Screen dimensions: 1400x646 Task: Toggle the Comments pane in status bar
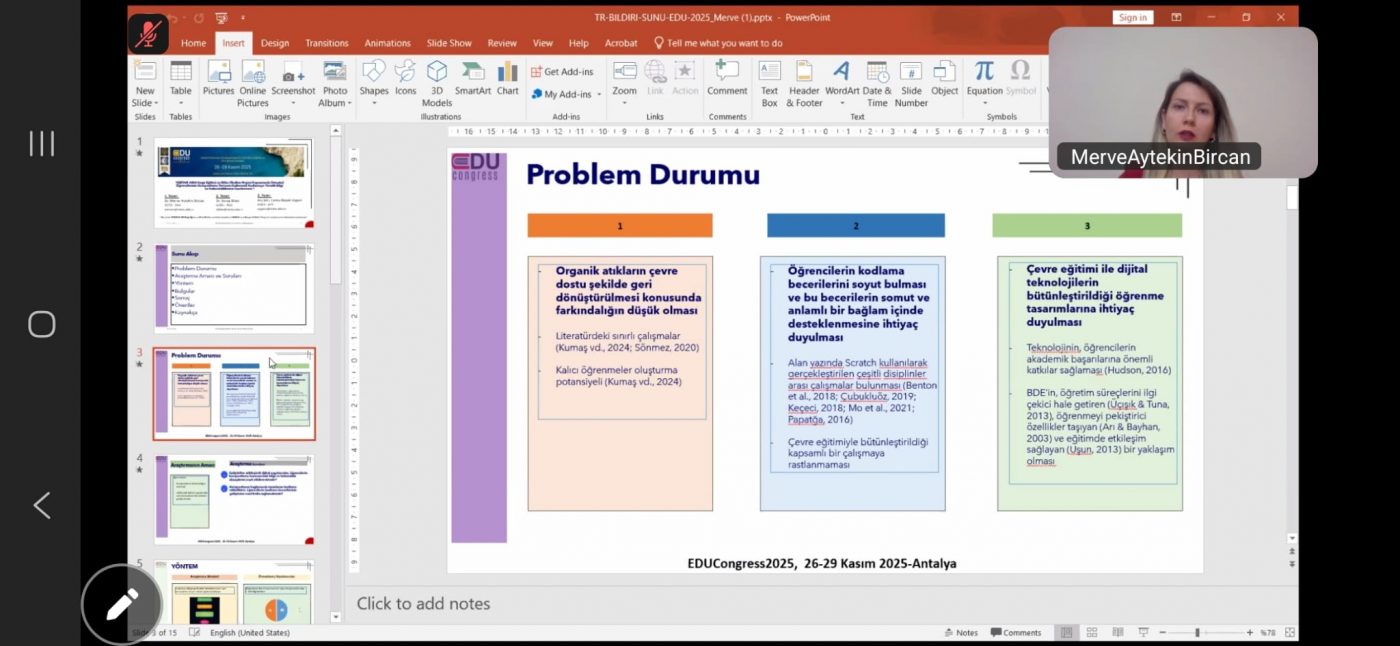tap(1016, 632)
